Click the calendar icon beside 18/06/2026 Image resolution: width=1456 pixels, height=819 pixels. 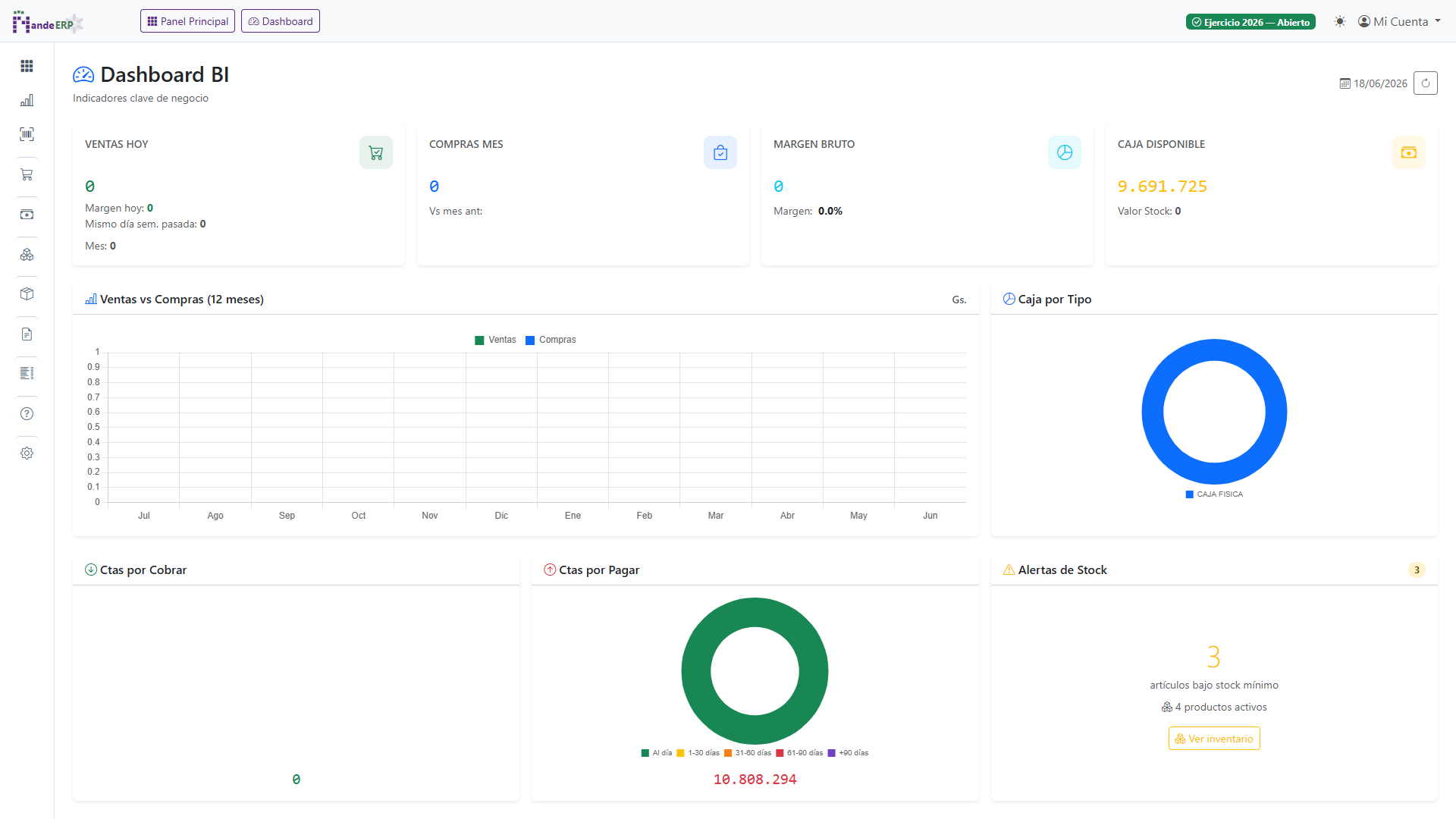click(x=1345, y=83)
